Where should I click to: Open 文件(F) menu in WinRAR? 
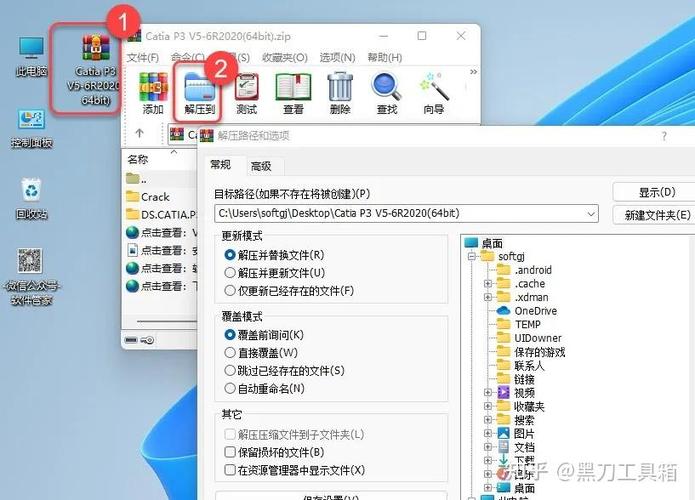pyautogui.click(x=143, y=58)
